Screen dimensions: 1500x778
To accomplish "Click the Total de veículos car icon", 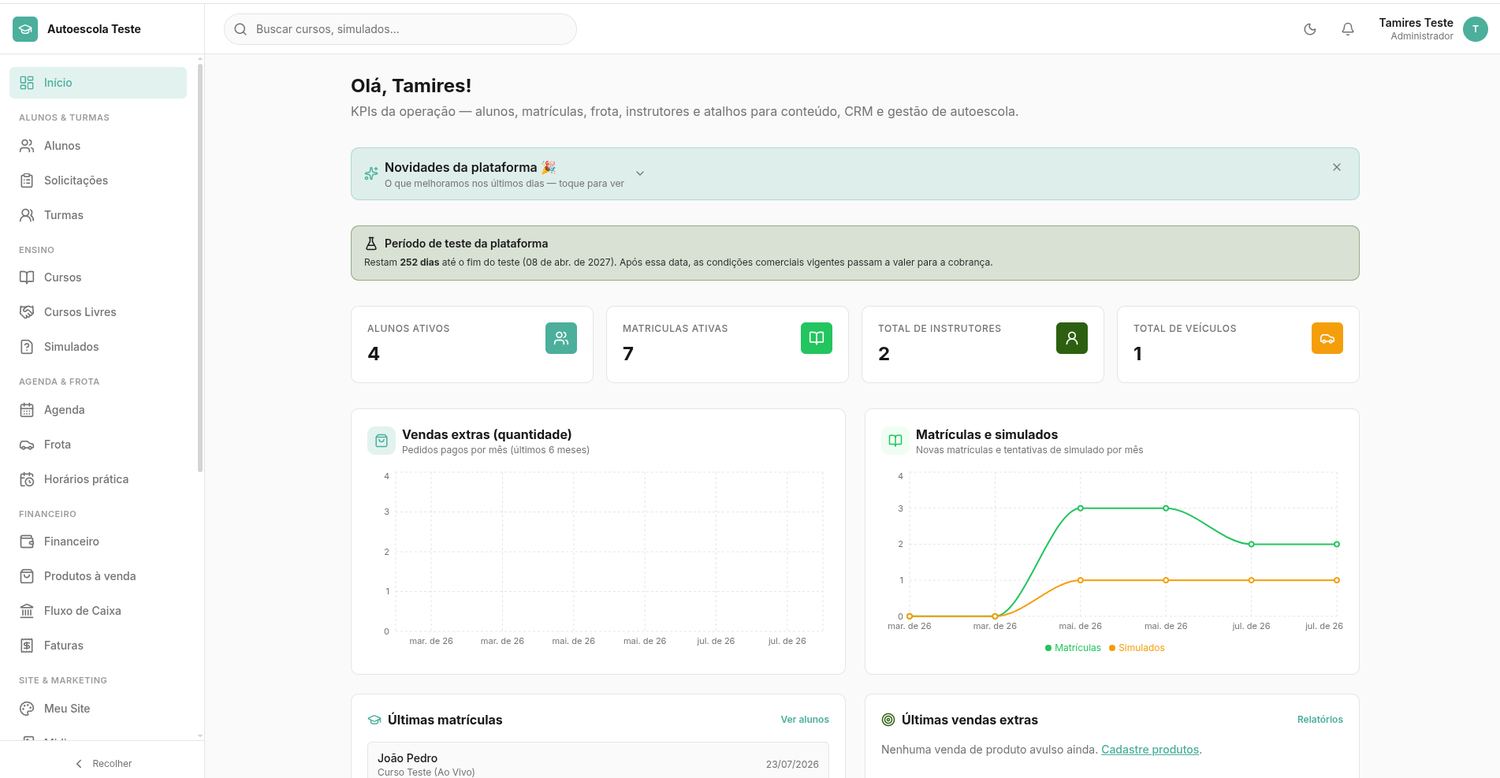I will 1327,338.
